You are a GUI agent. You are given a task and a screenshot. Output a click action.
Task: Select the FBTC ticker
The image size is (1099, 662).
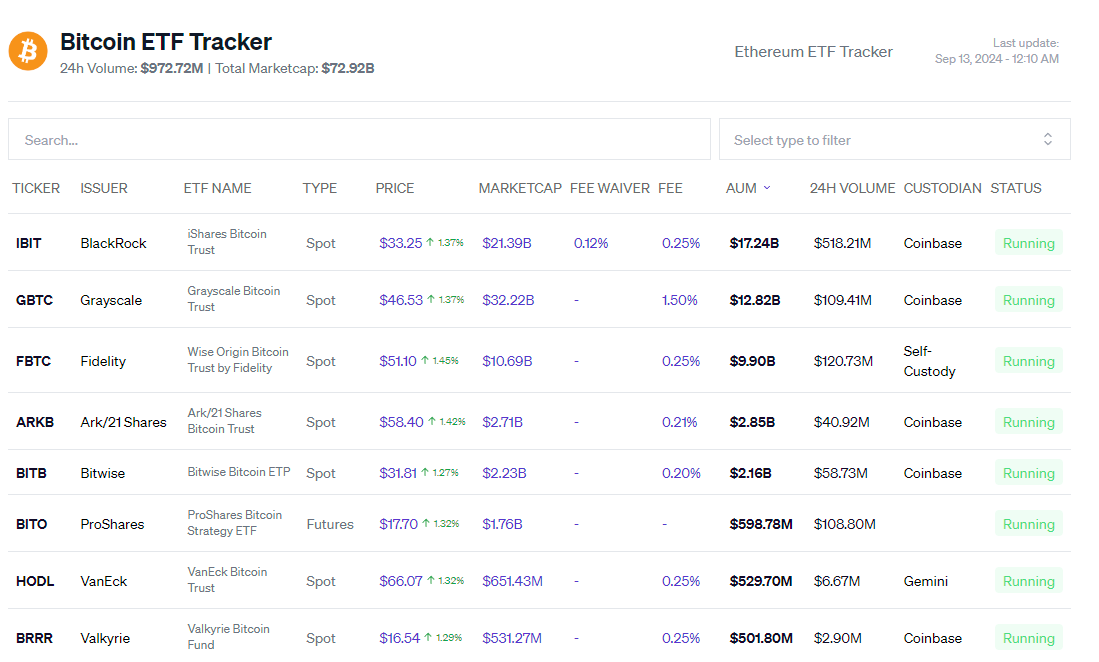coord(34,361)
